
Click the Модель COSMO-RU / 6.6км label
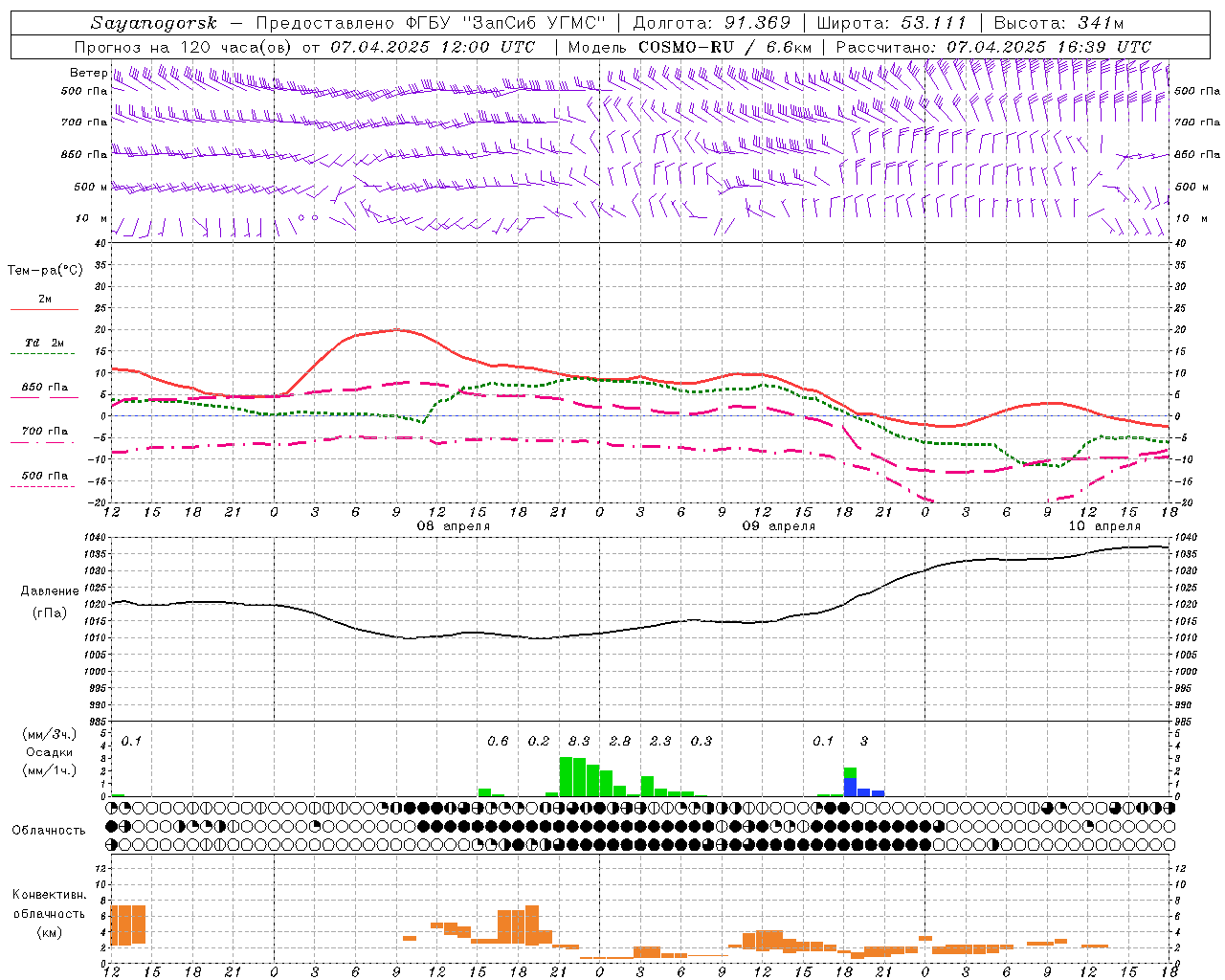(690, 47)
